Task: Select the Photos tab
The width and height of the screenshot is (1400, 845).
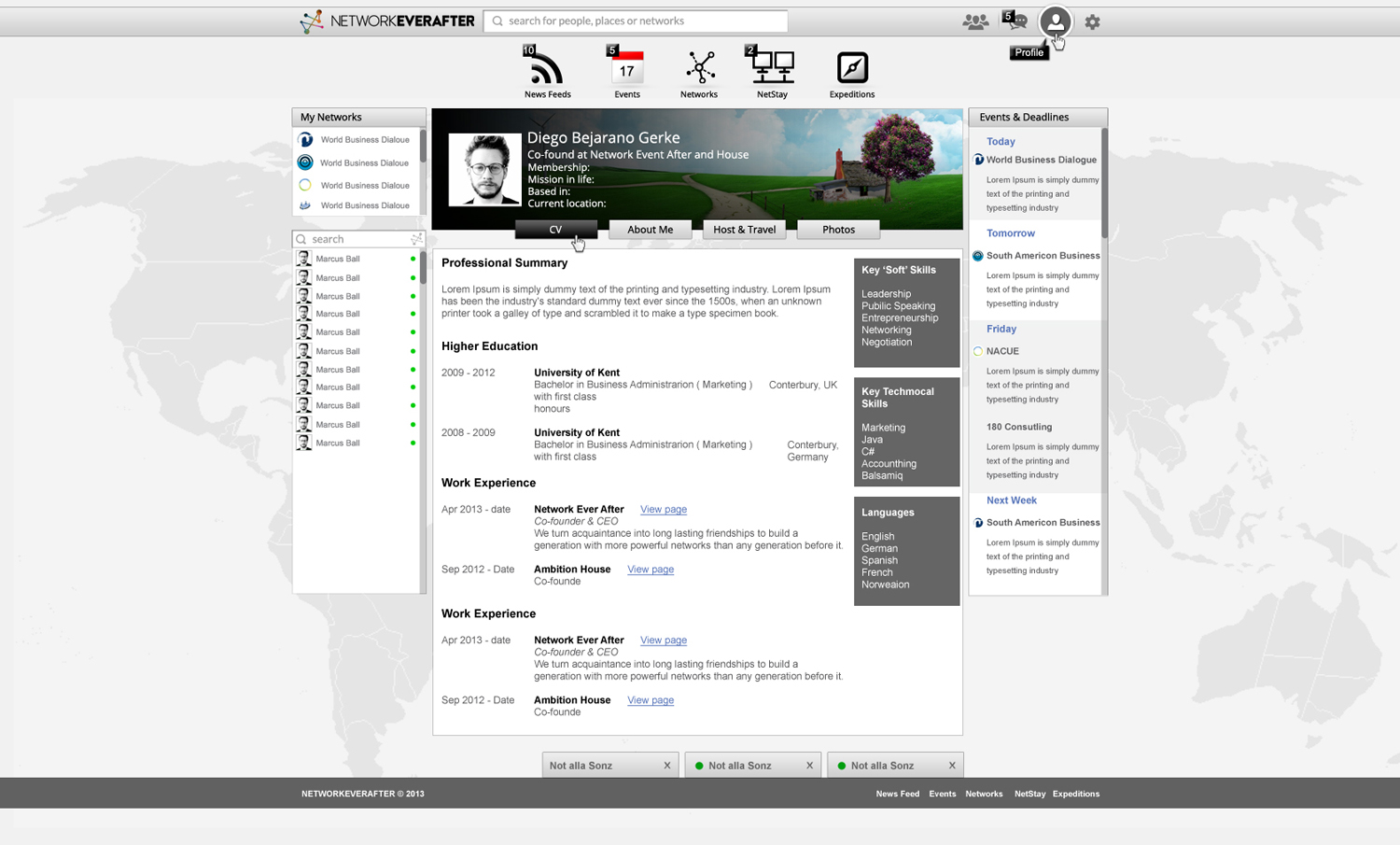Action: point(838,230)
